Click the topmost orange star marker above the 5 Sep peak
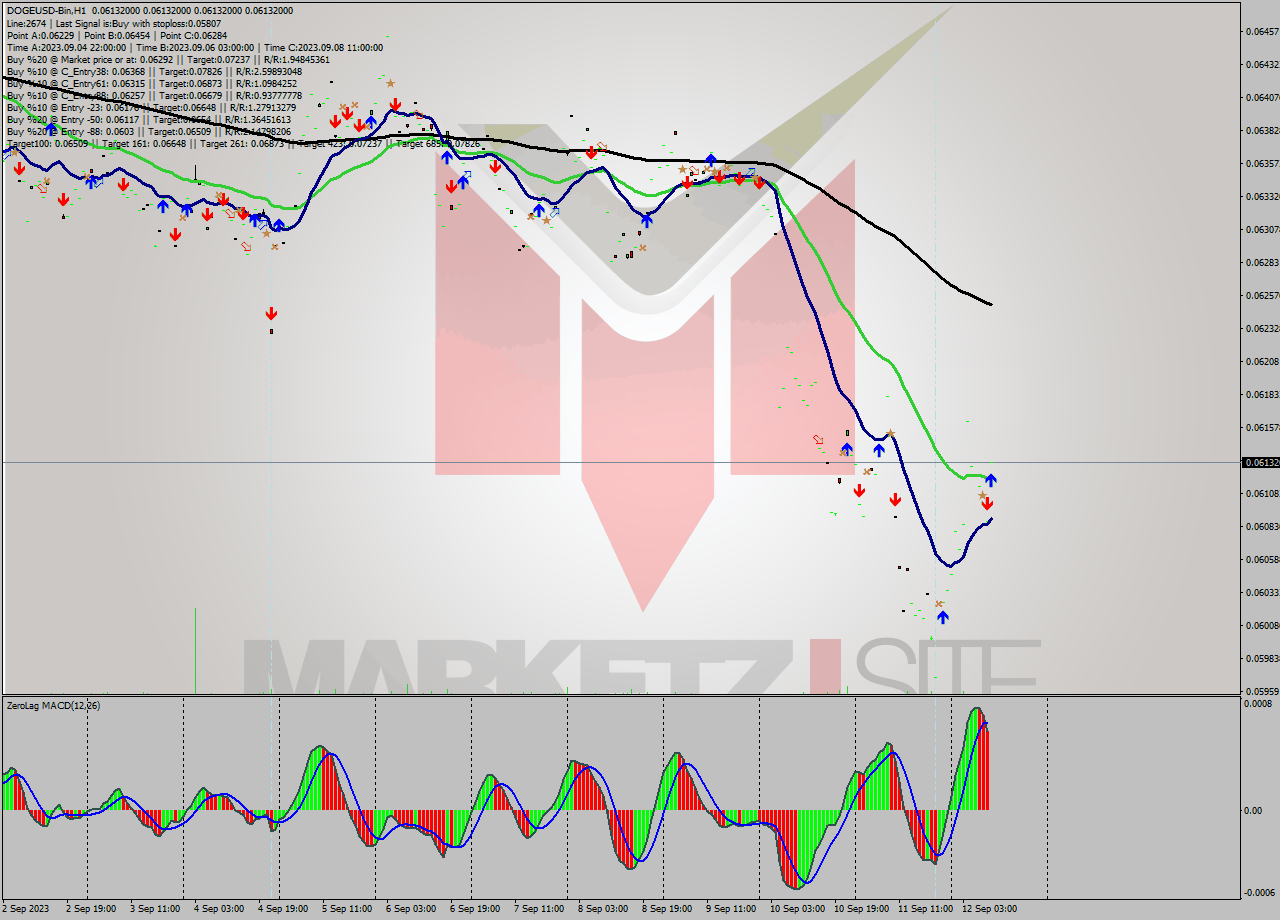This screenshot has height=920, width=1280. 390,83
